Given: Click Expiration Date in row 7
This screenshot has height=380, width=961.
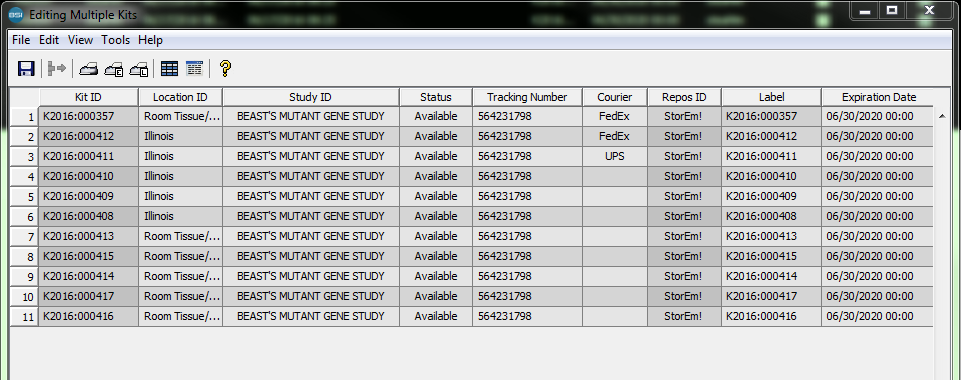Looking at the screenshot, I should coord(878,236).
